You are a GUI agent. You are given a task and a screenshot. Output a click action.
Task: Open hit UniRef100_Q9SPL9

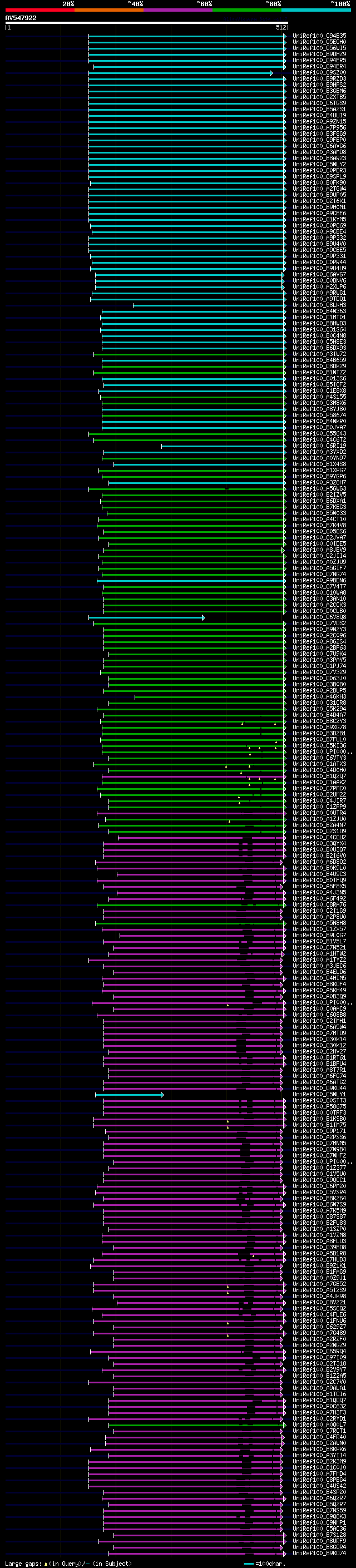click(x=319, y=176)
